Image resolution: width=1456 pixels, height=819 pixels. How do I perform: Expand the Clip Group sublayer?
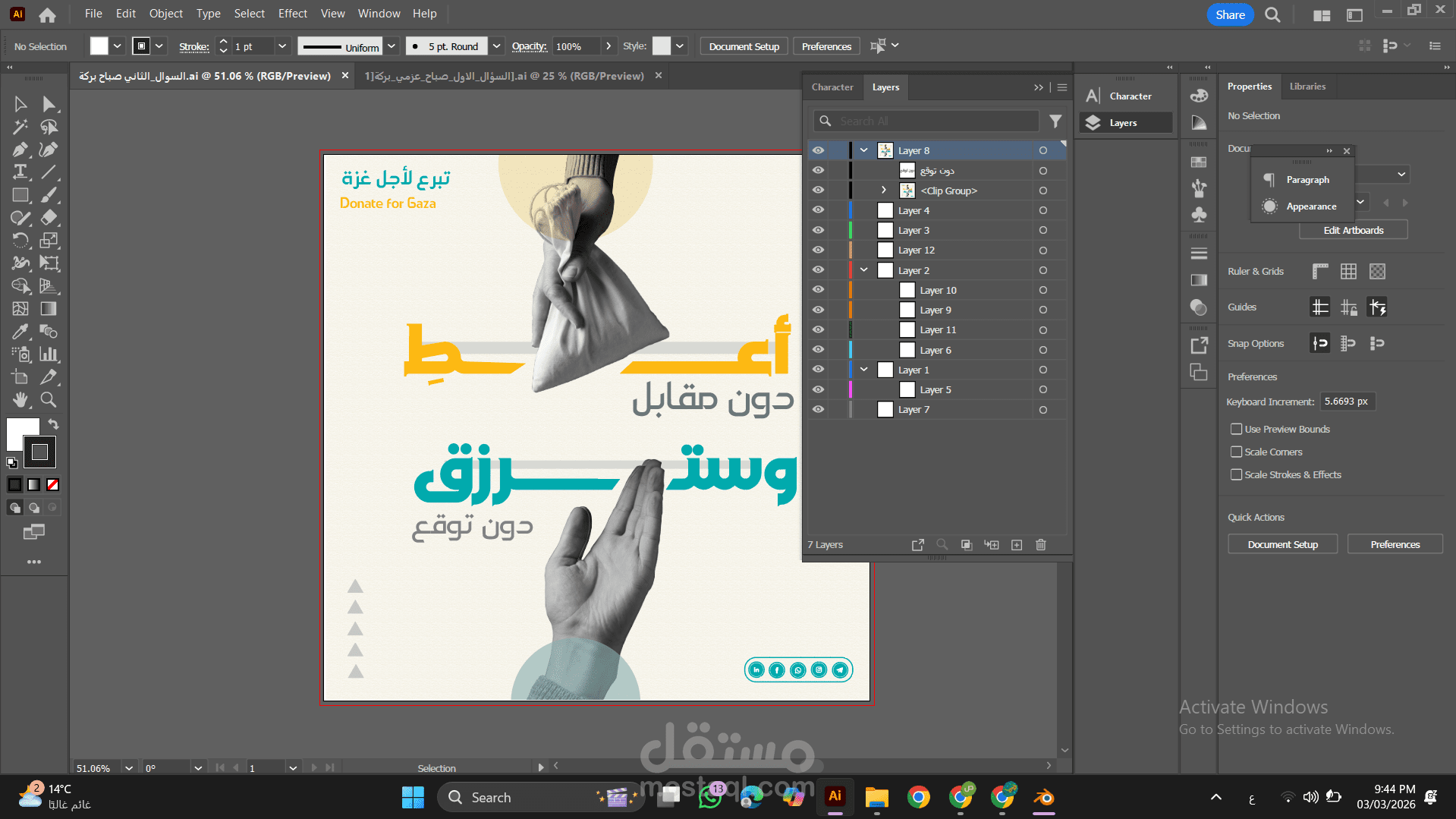[x=884, y=191]
